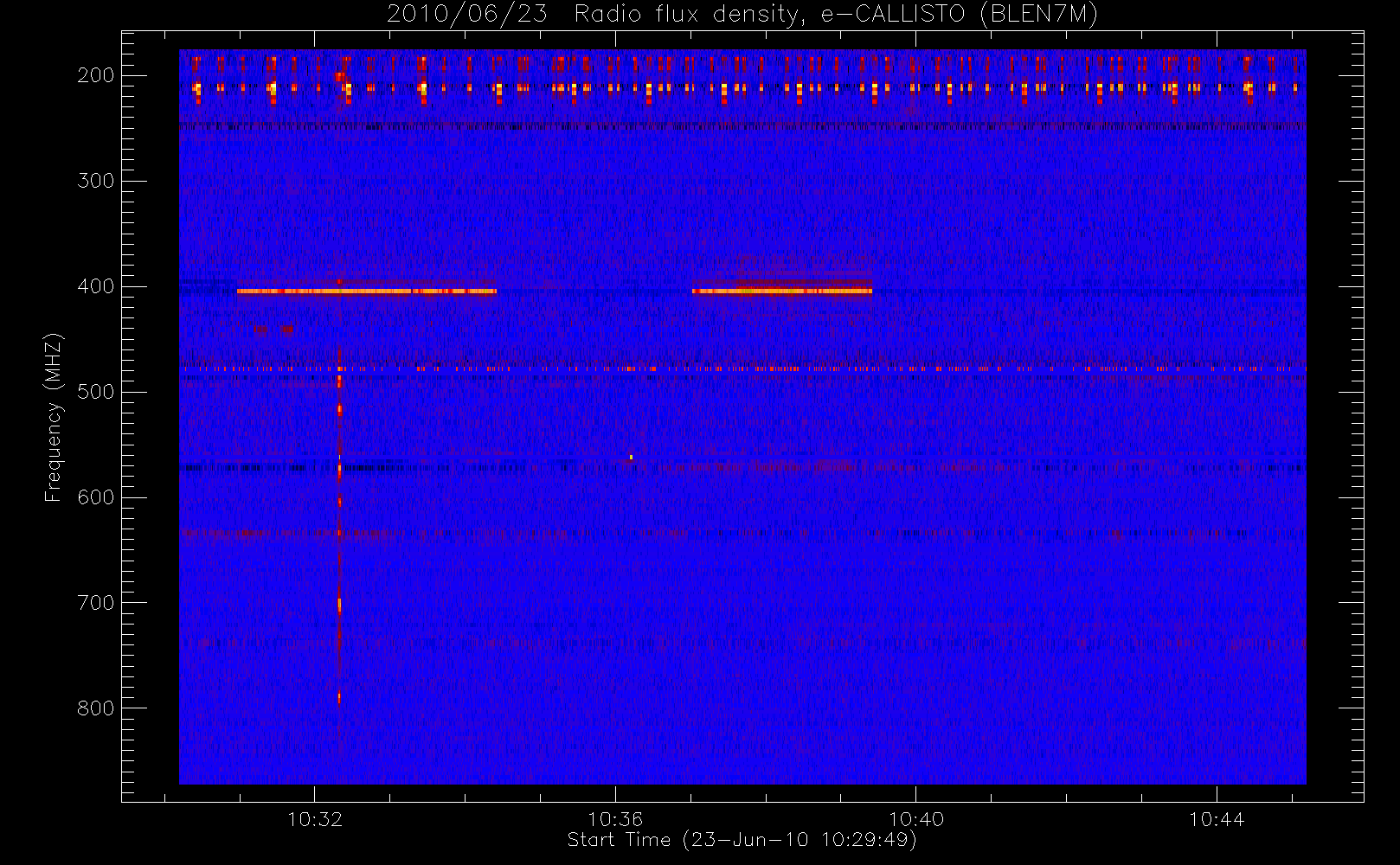
Task: Click the 200 frequency tick label
Action: point(96,75)
